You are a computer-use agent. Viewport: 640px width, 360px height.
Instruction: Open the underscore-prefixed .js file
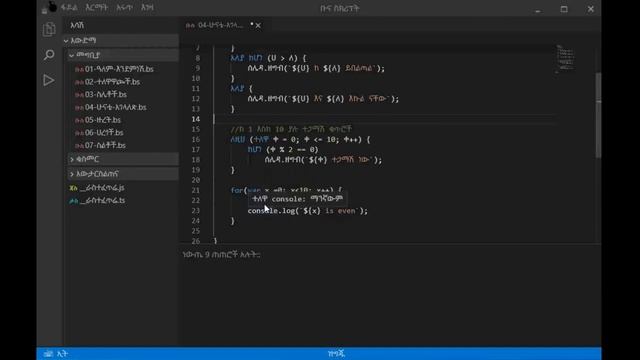point(102,188)
